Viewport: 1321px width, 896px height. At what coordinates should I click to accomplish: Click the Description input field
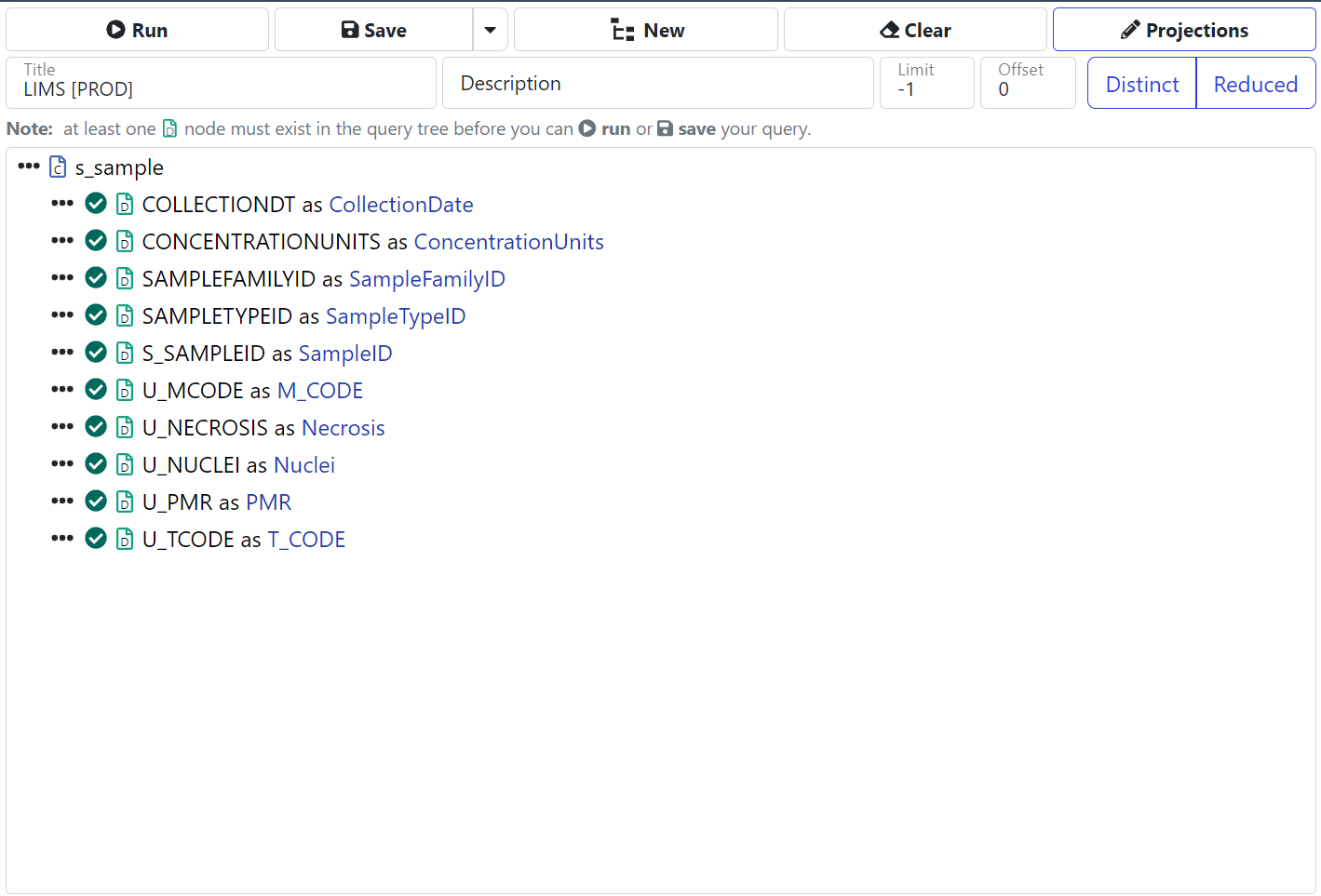[x=657, y=84]
